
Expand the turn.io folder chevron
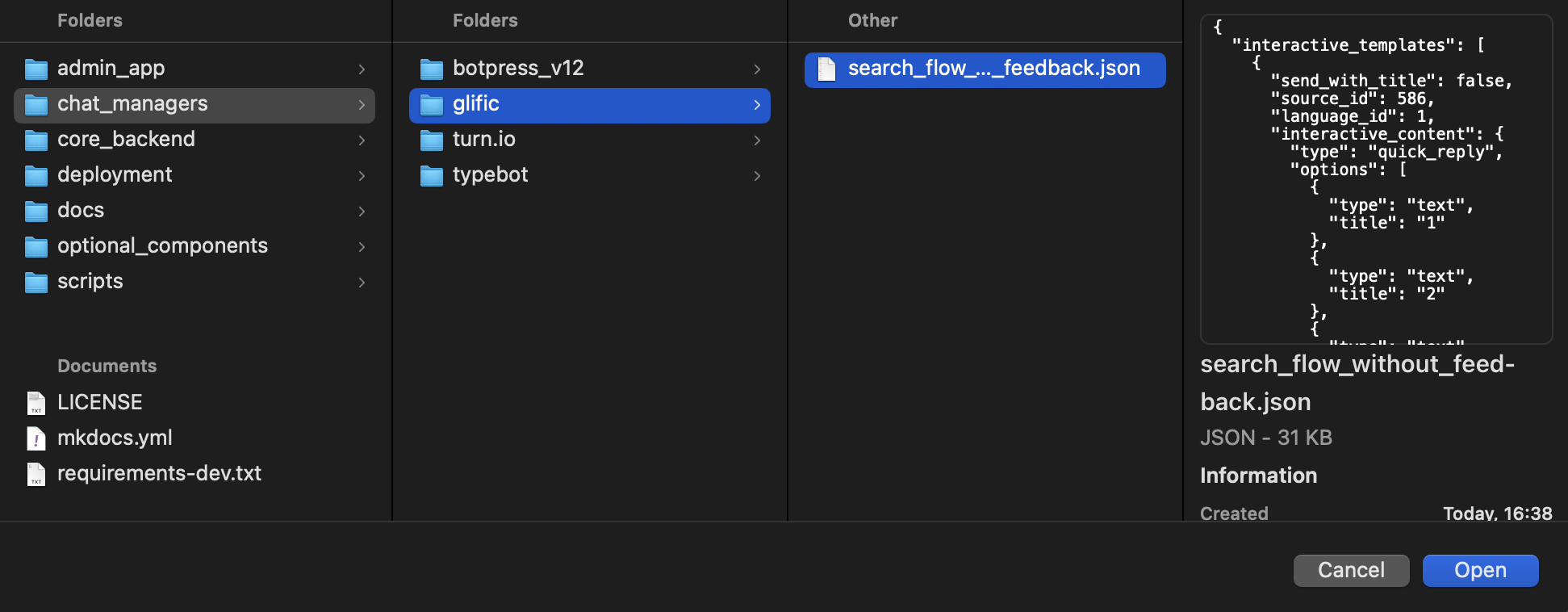click(x=757, y=140)
